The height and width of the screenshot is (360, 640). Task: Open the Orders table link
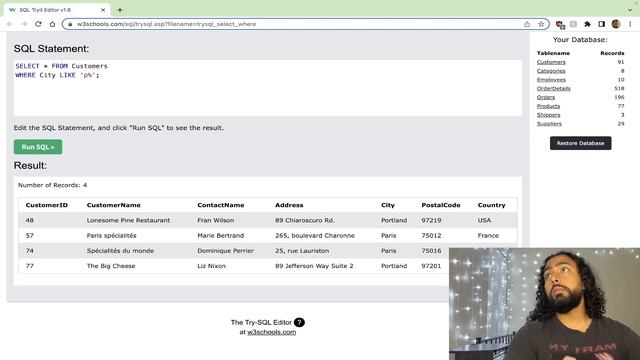546,97
